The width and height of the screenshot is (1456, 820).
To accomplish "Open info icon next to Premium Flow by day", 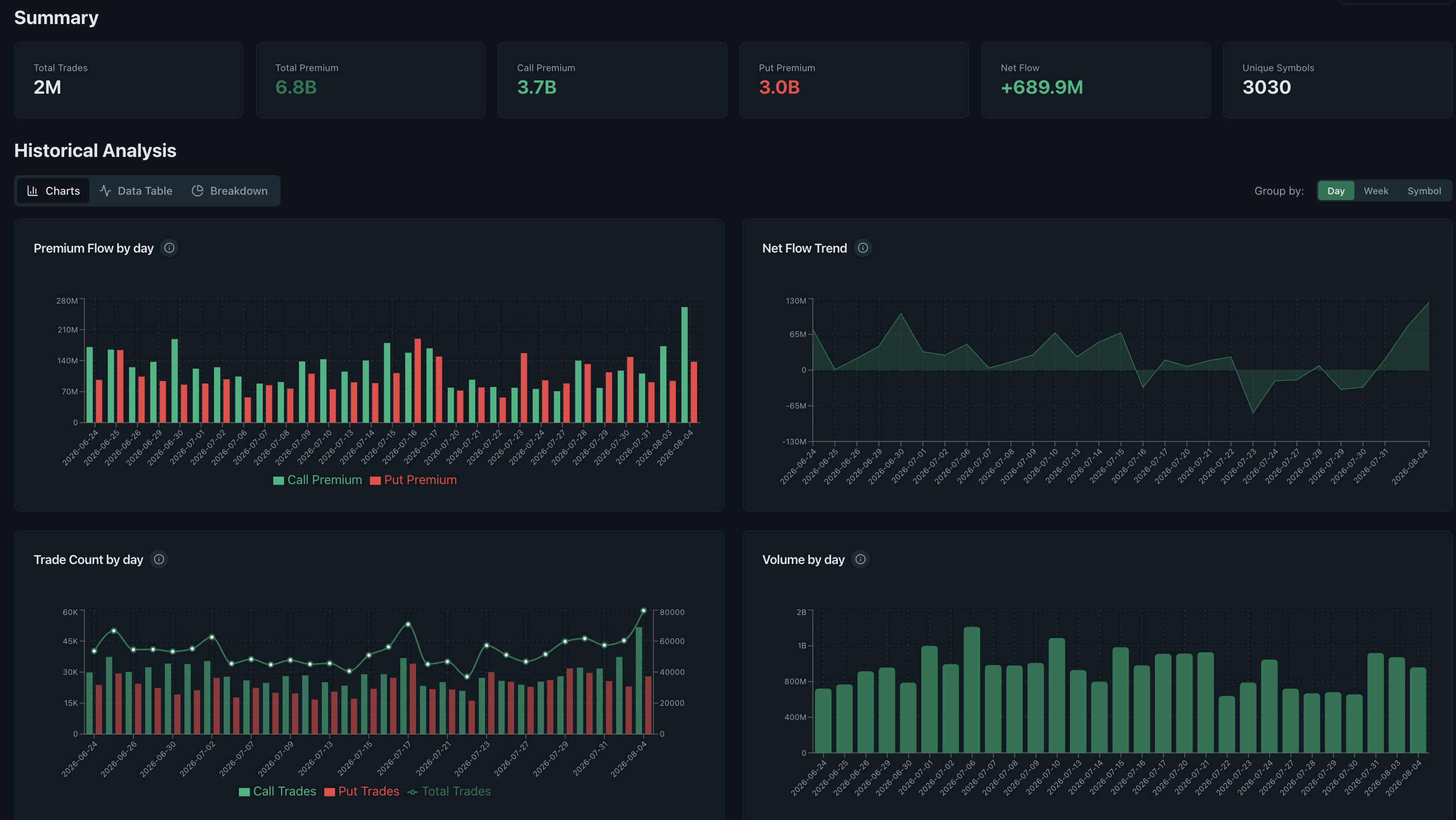I will [x=169, y=248].
